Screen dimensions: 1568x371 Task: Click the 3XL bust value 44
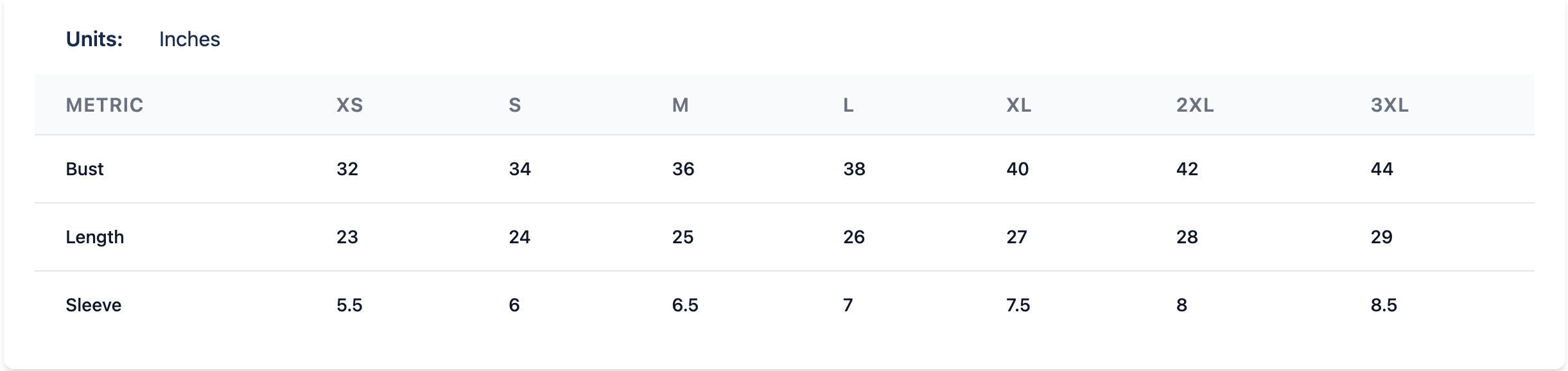[x=1381, y=169]
